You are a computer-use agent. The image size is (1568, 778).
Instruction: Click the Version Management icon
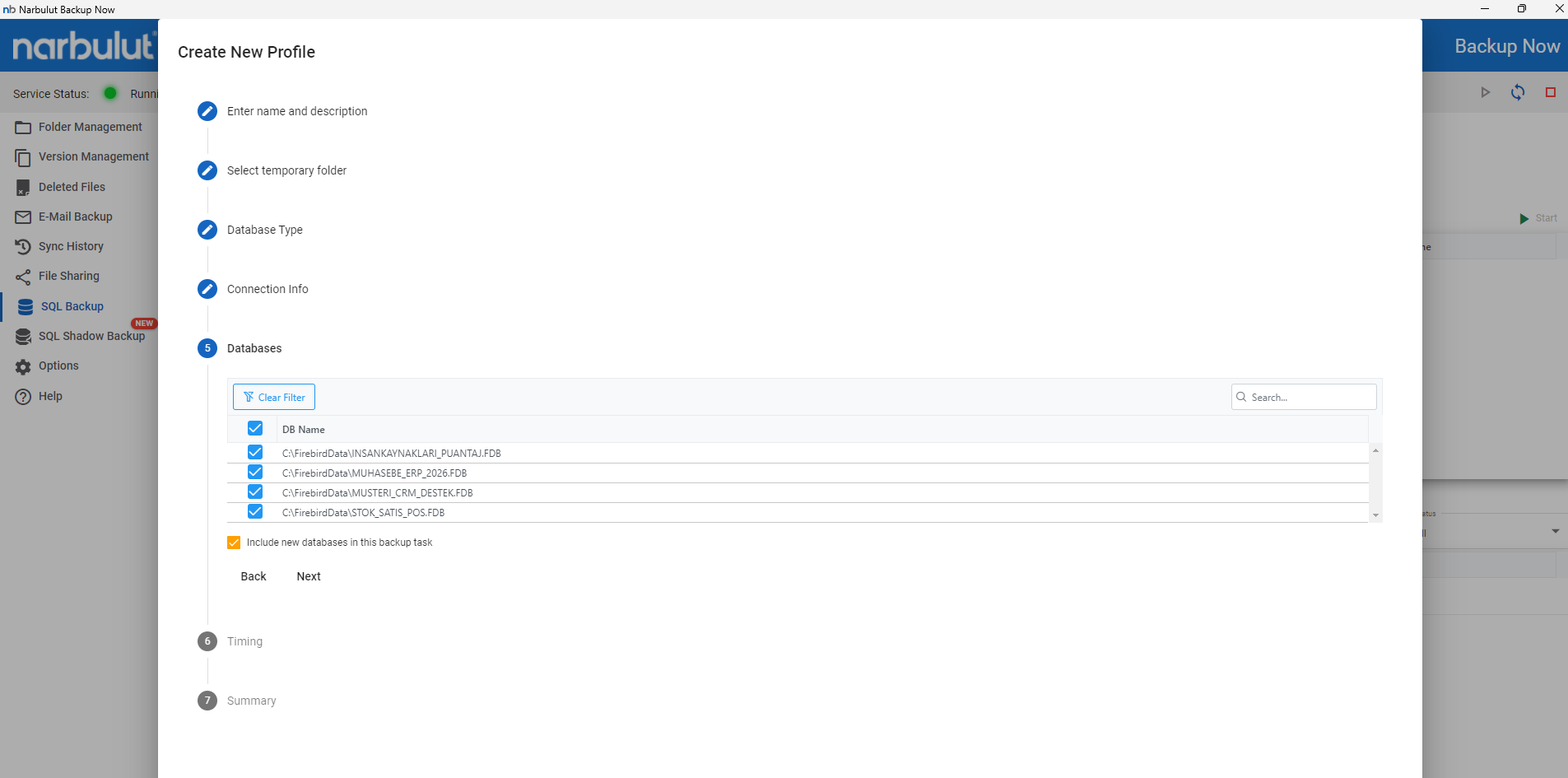(x=23, y=157)
